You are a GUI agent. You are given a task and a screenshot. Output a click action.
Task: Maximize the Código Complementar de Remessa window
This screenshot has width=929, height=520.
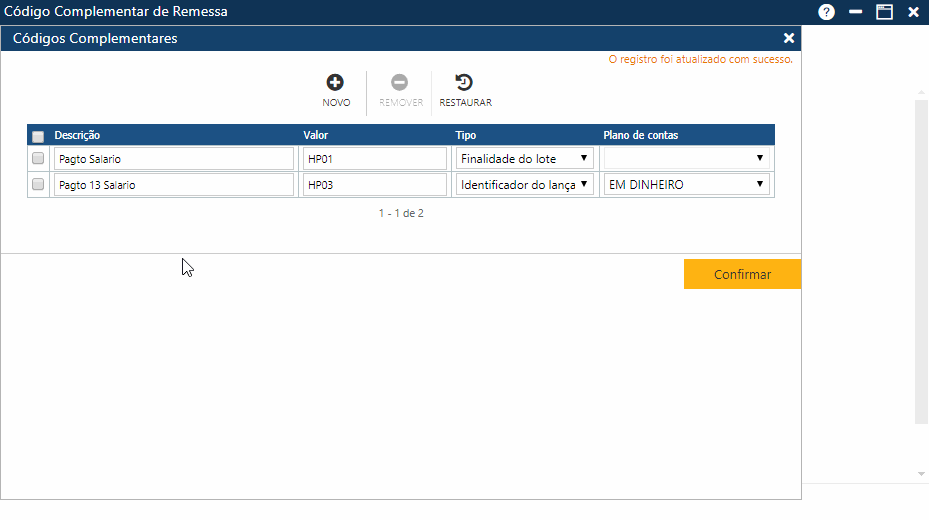[x=884, y=12]
